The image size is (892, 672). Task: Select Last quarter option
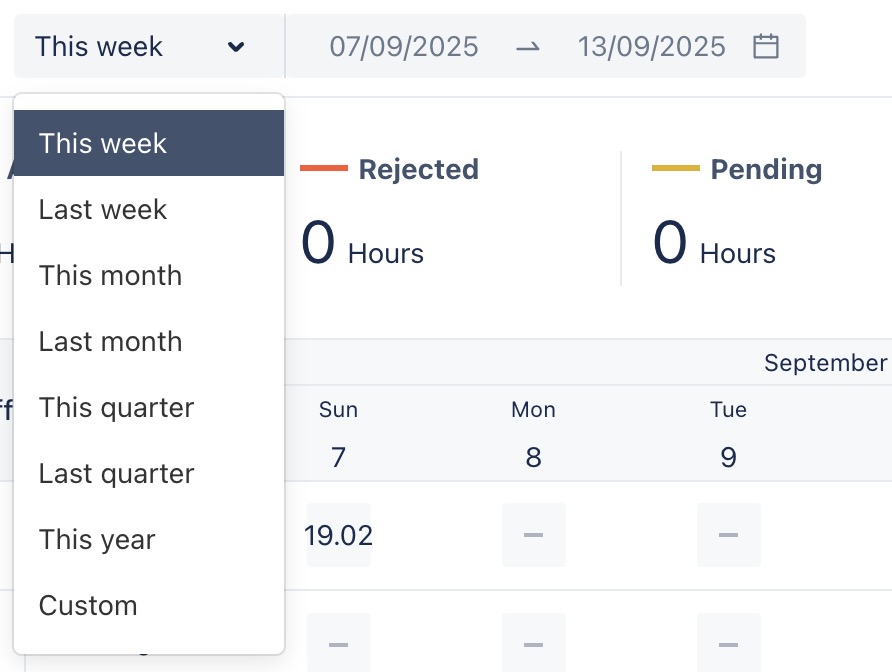coord(148,474)
